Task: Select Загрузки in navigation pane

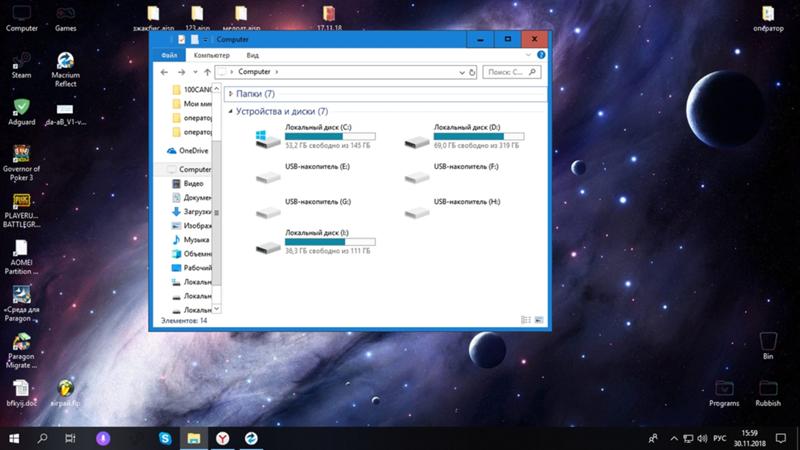Action: 191,211
